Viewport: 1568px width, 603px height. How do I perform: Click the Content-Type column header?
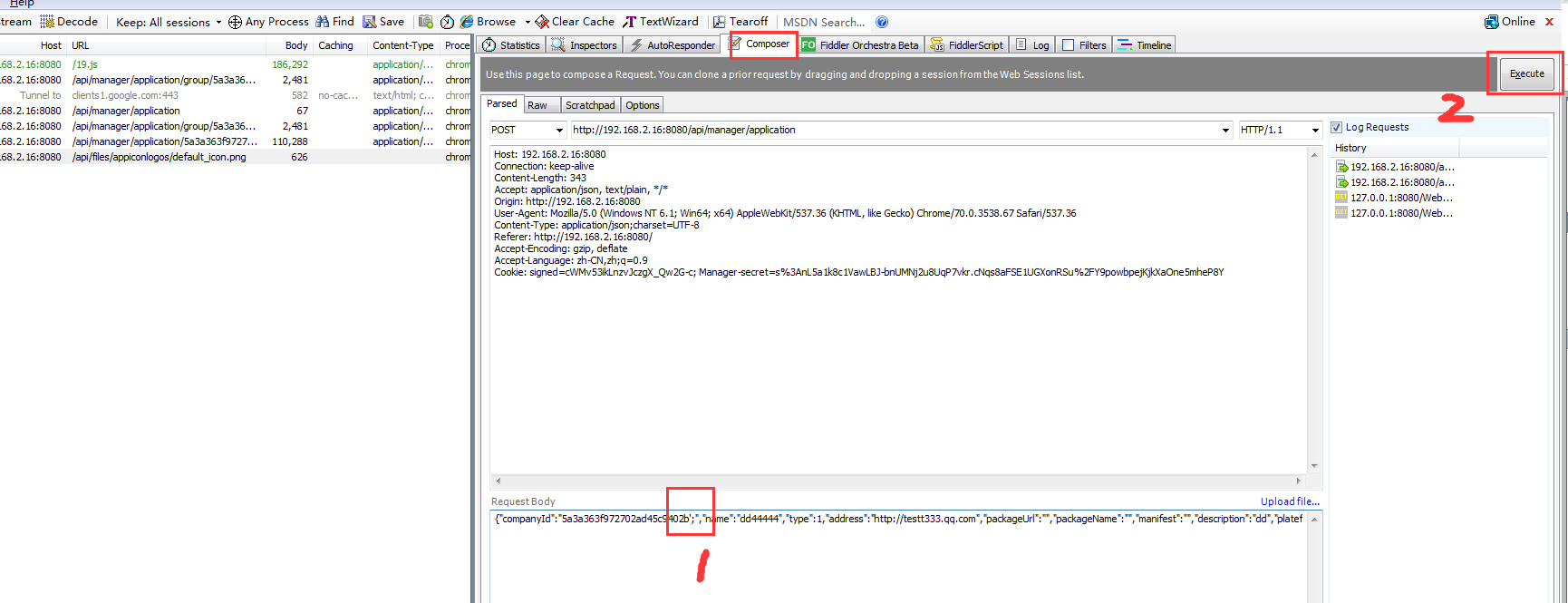tap(404, 45)
